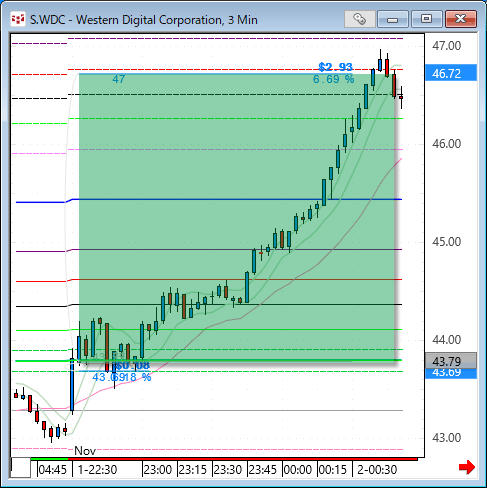Click the latest candle at the chart's right edge

(401, 97)
